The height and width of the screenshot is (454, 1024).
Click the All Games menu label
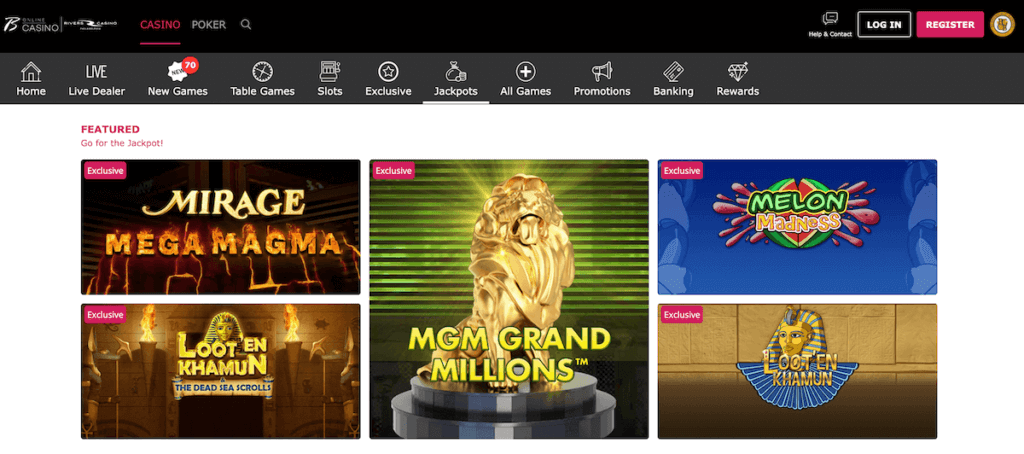(x=526, y=91)
